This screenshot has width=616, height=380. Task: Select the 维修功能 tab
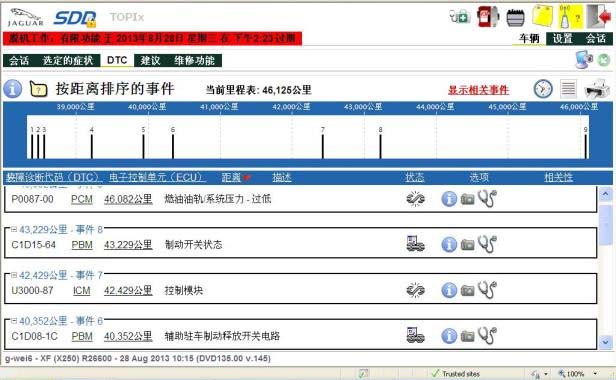pyautogui.click(x=194, y=61)
